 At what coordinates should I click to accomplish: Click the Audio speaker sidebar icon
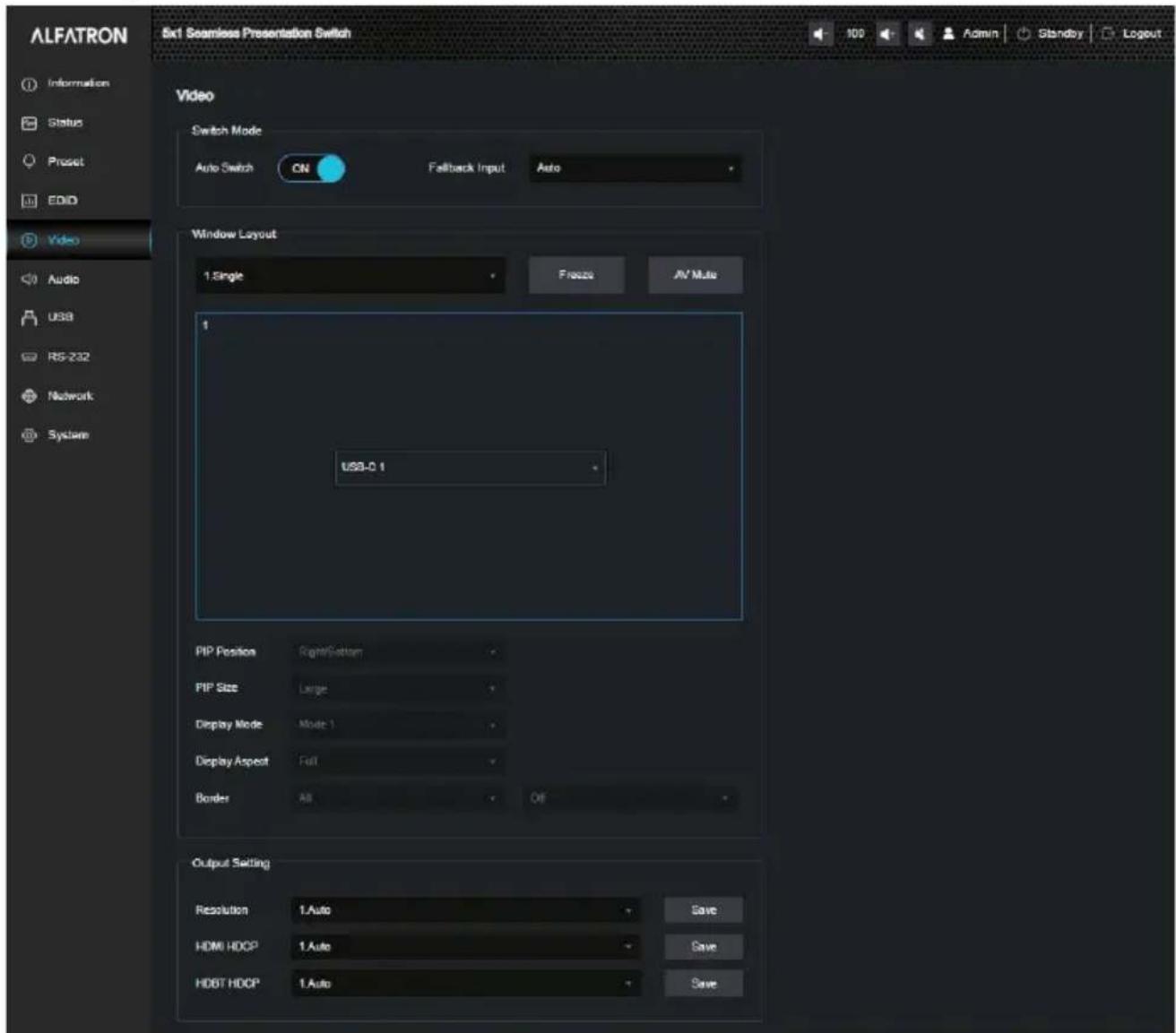[29, 280]
